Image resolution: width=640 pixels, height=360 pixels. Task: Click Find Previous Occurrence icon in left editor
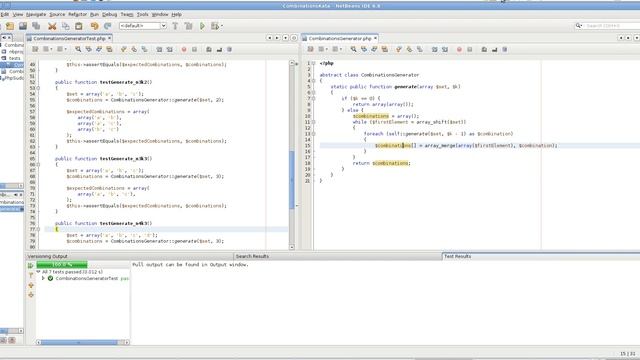pyautogui.click(x=89, y=49)
